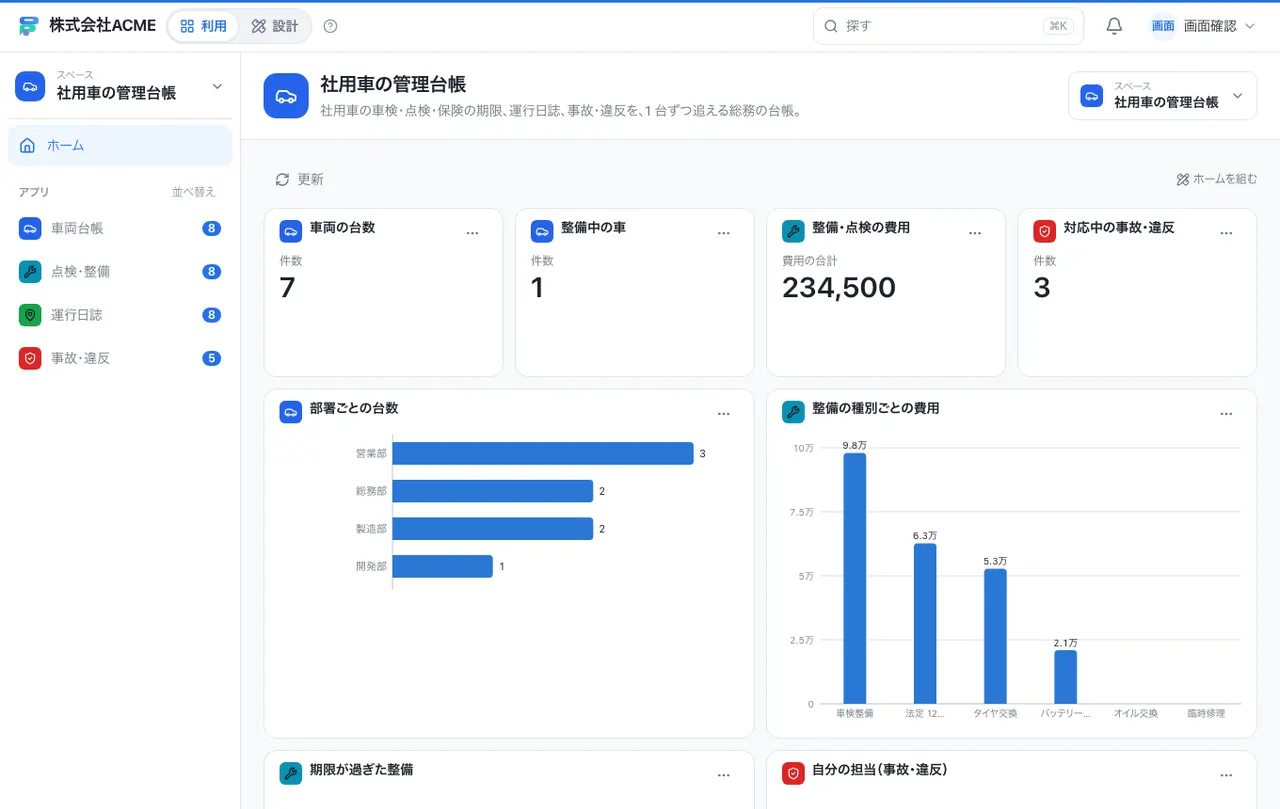Open the 車両台帳 app
1280x809 pixels.
click(x=120, y=228)
